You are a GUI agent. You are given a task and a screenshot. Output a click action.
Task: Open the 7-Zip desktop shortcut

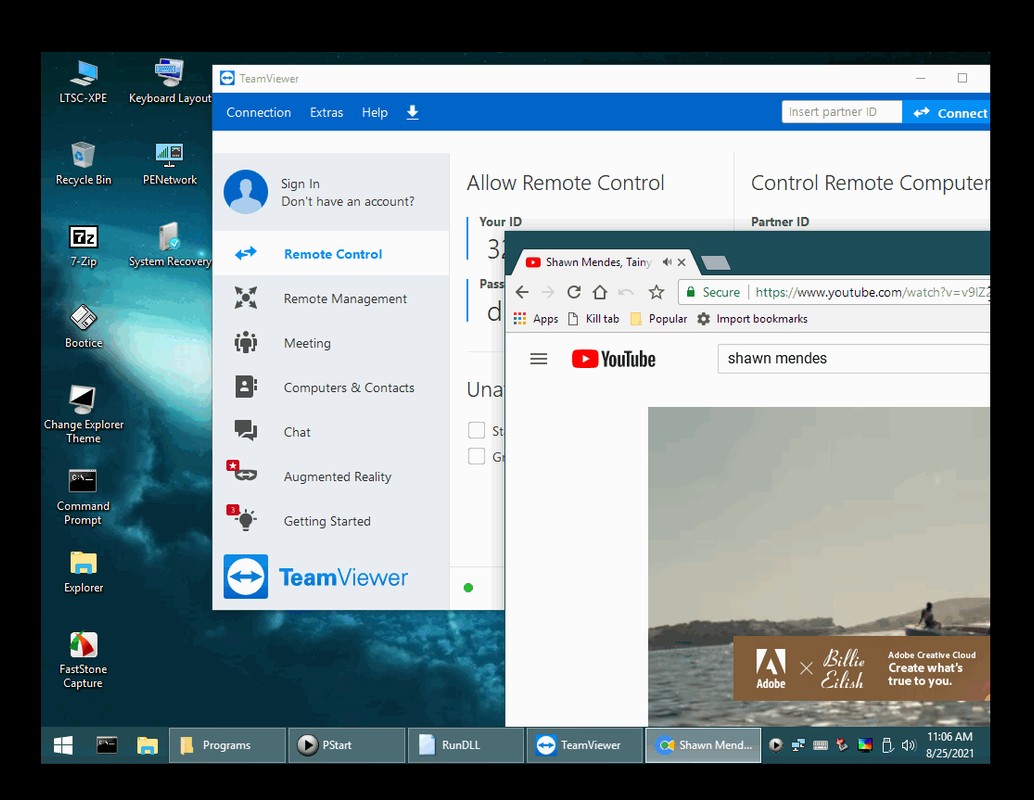pyautogui.click(x=83, y=245)
